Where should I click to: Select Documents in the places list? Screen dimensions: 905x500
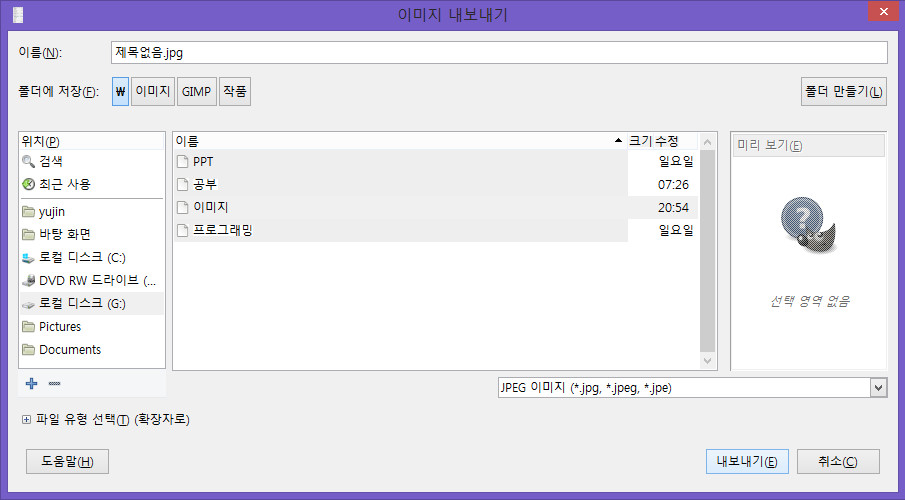[92, 350]
